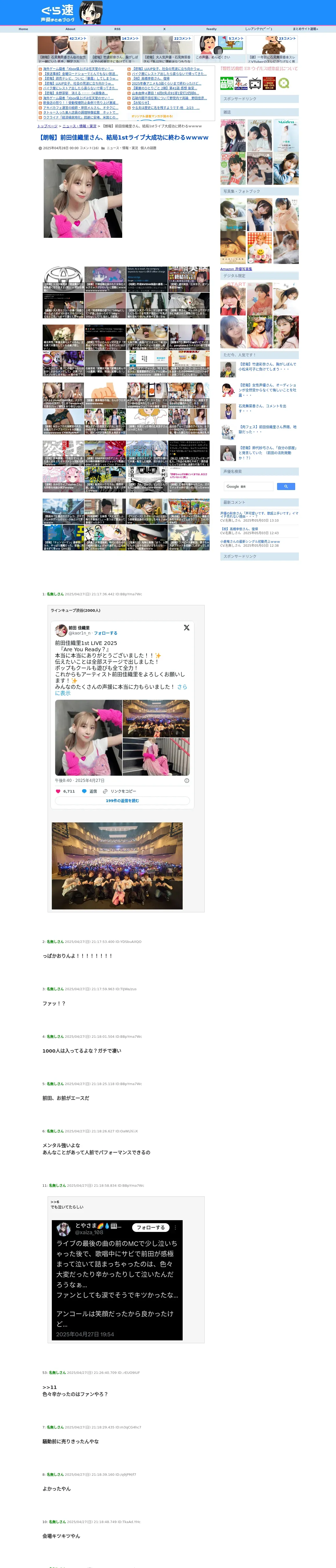The image size is (336, 1568).
Task: Open the RSS navigation tab
Action: pyautogui.click(x=117, y=28)
